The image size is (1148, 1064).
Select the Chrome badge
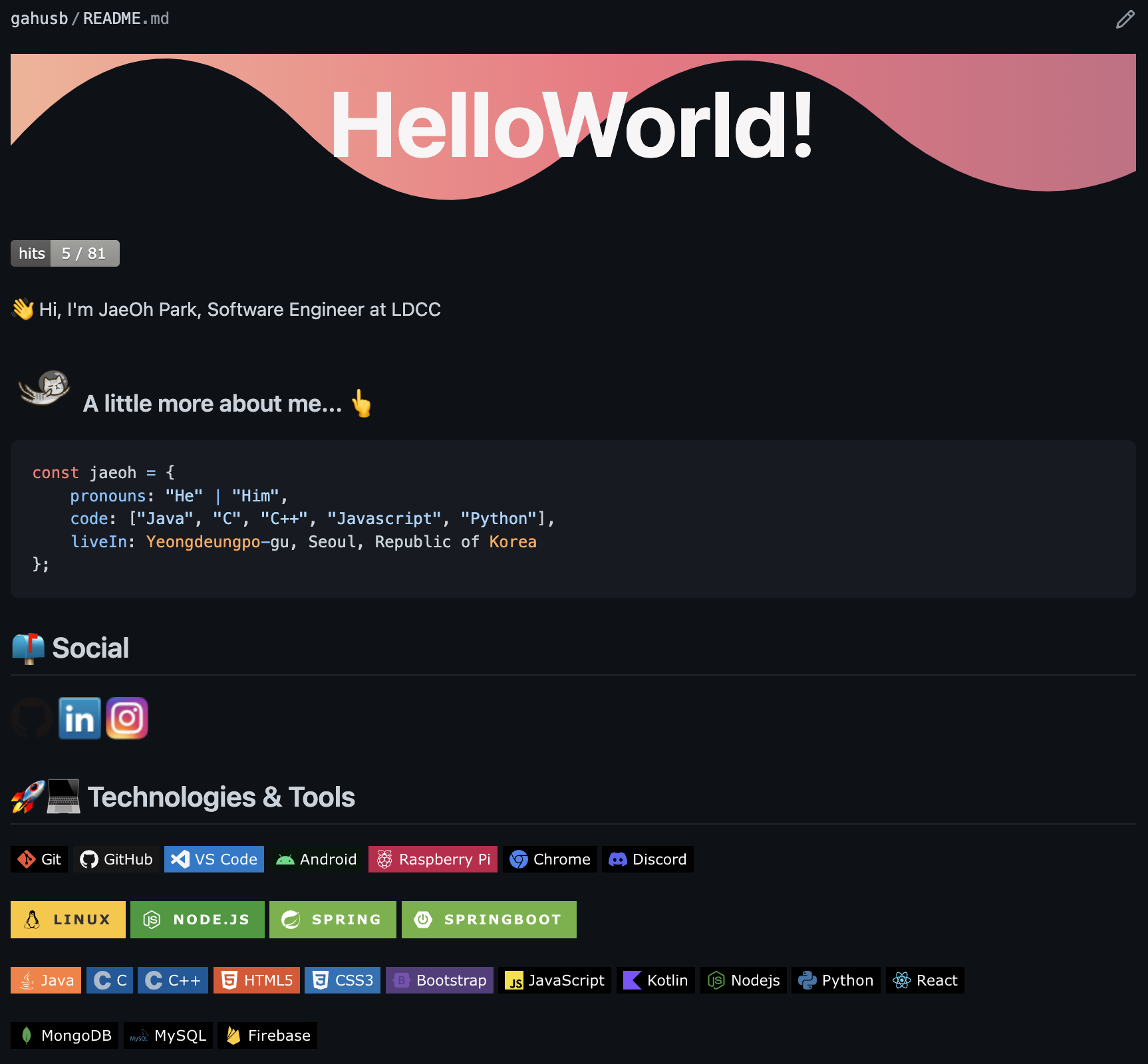coord(549,859)
